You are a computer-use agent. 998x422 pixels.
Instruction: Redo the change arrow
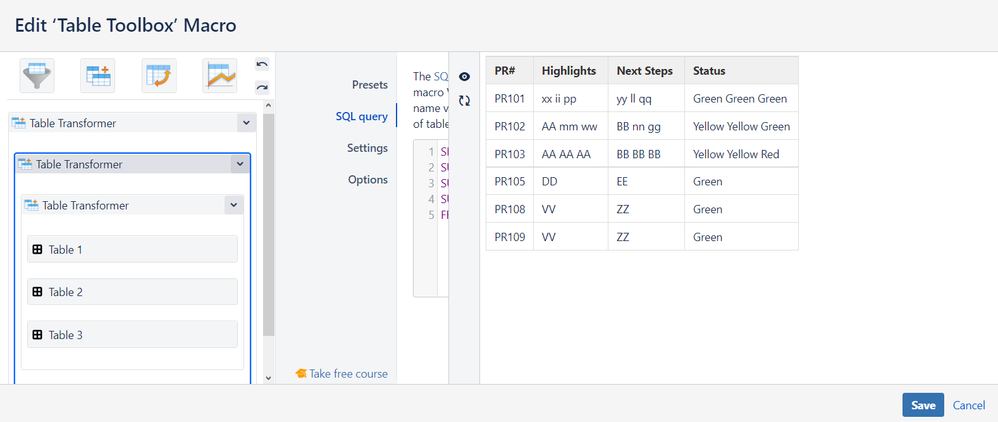(x=262, y=87)
